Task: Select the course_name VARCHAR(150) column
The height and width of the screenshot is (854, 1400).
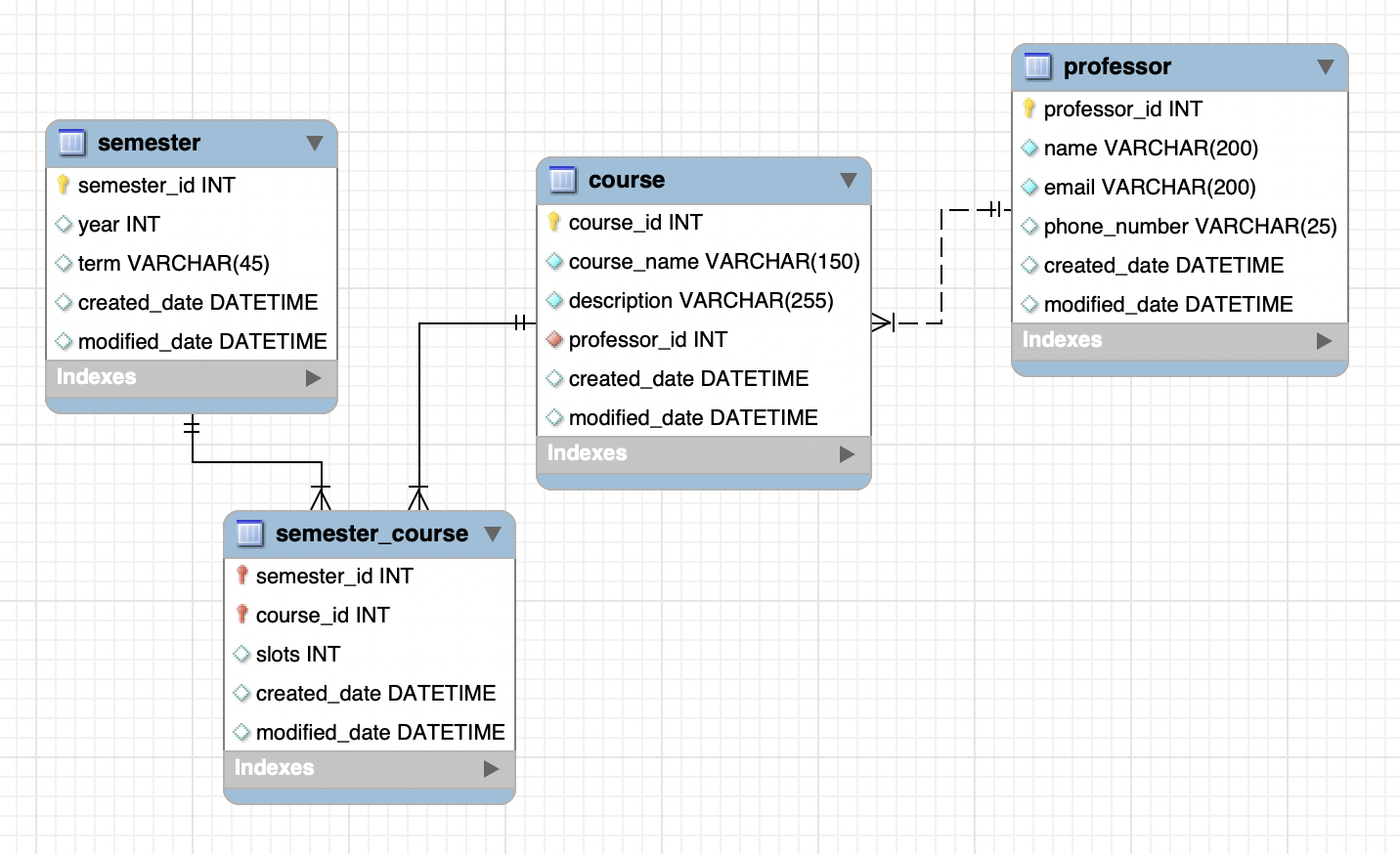Action: 714,262
